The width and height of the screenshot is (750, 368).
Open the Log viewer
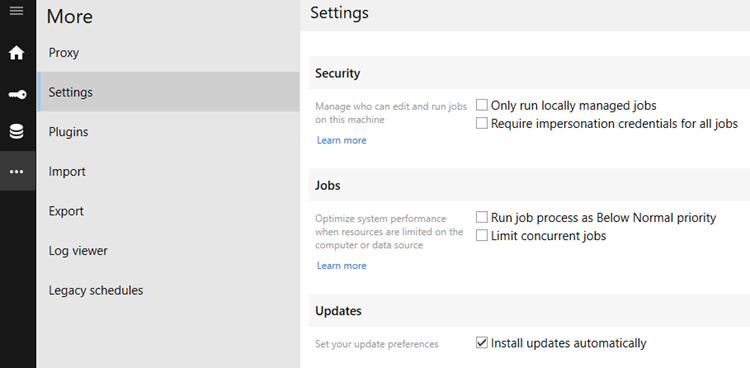tap(168, 251)
